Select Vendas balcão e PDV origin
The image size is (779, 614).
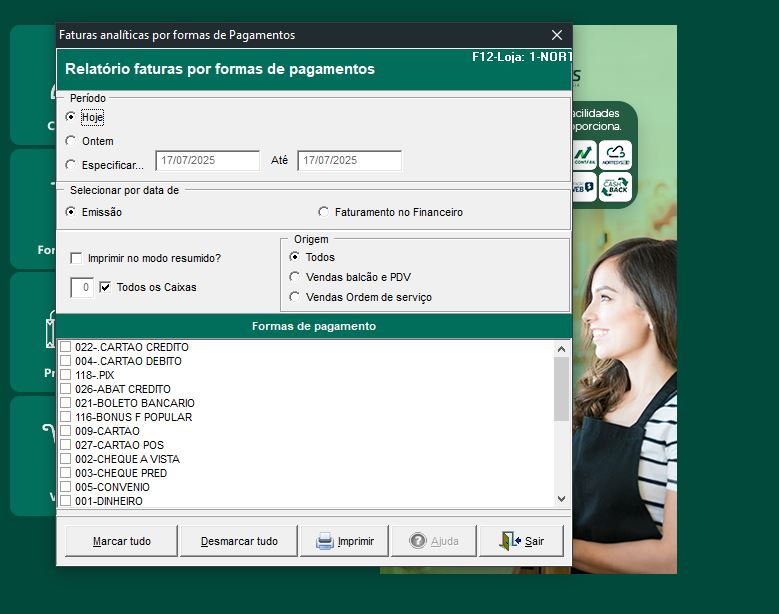pyautogui.click(x=295, y=277)
